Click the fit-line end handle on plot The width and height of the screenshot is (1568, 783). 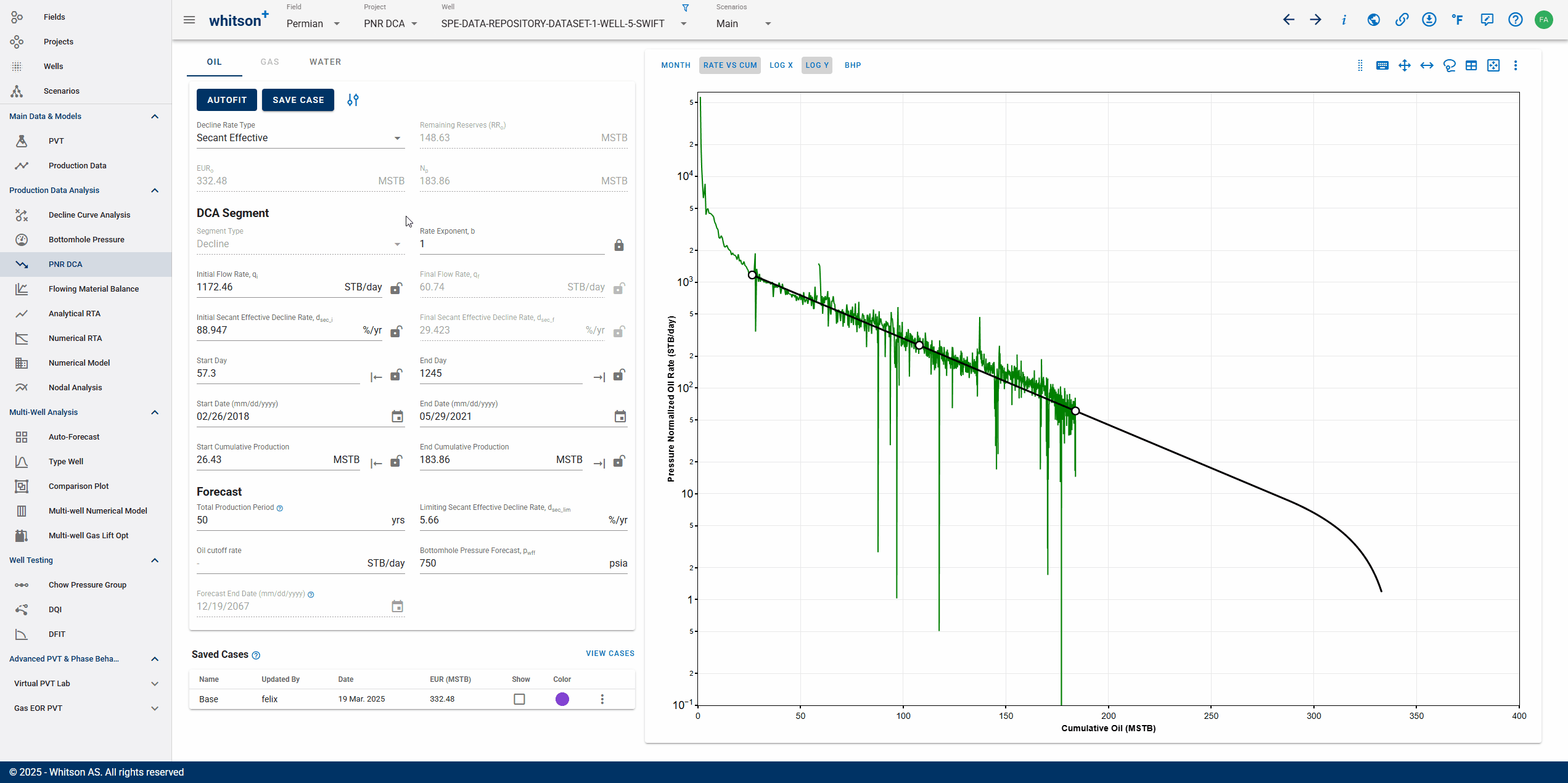point(1075,411)
